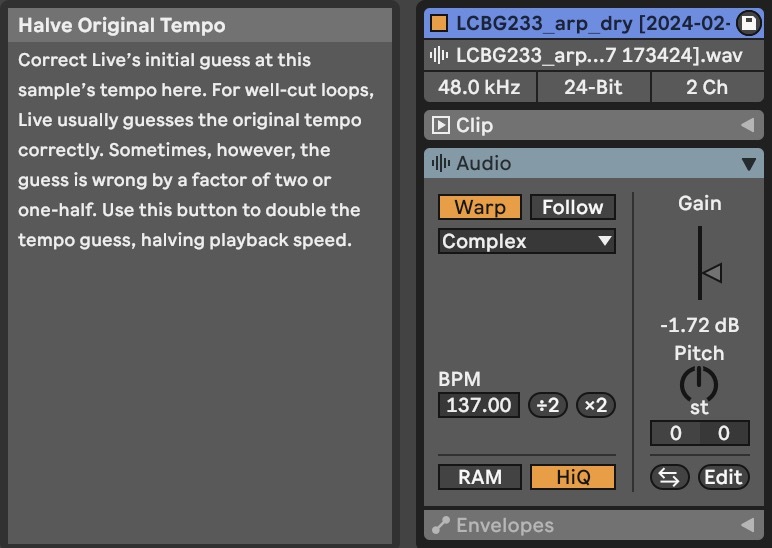Collapse the Audio panel triangle
This screenshot has height=548, width=772.
tap(746, 163)
